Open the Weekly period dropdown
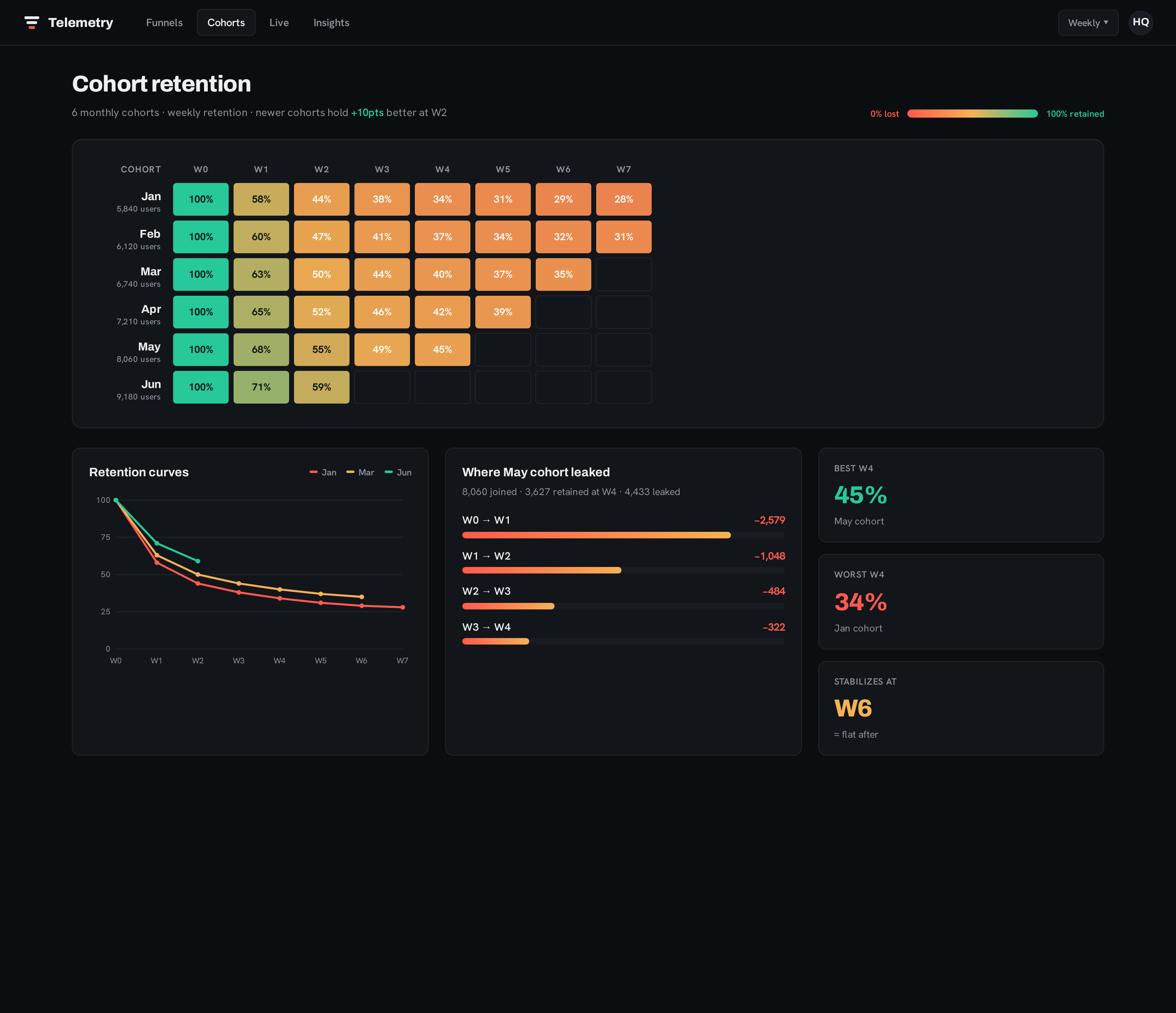The height and width of the screenshot is (1013, 1176). [x=1088, y=23]
